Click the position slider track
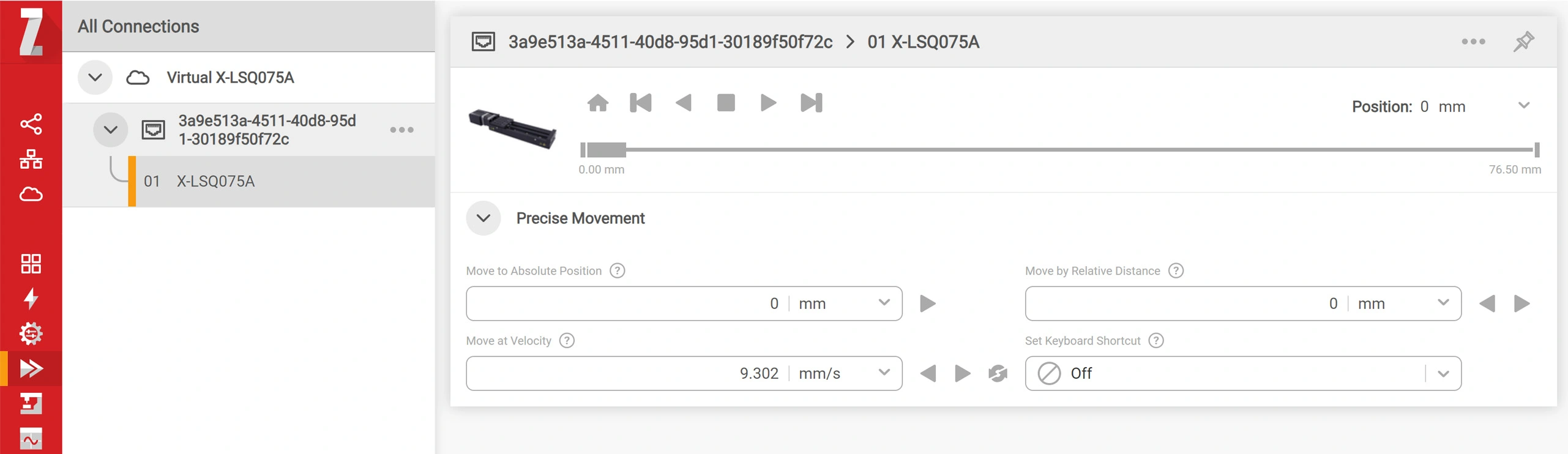 click(1040, 149)
